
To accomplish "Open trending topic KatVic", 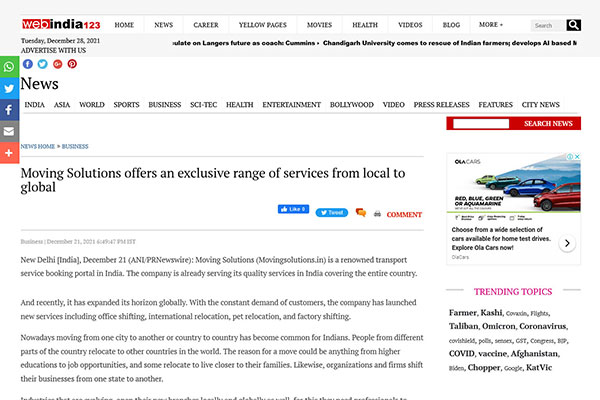I will (x=539, y=367).
